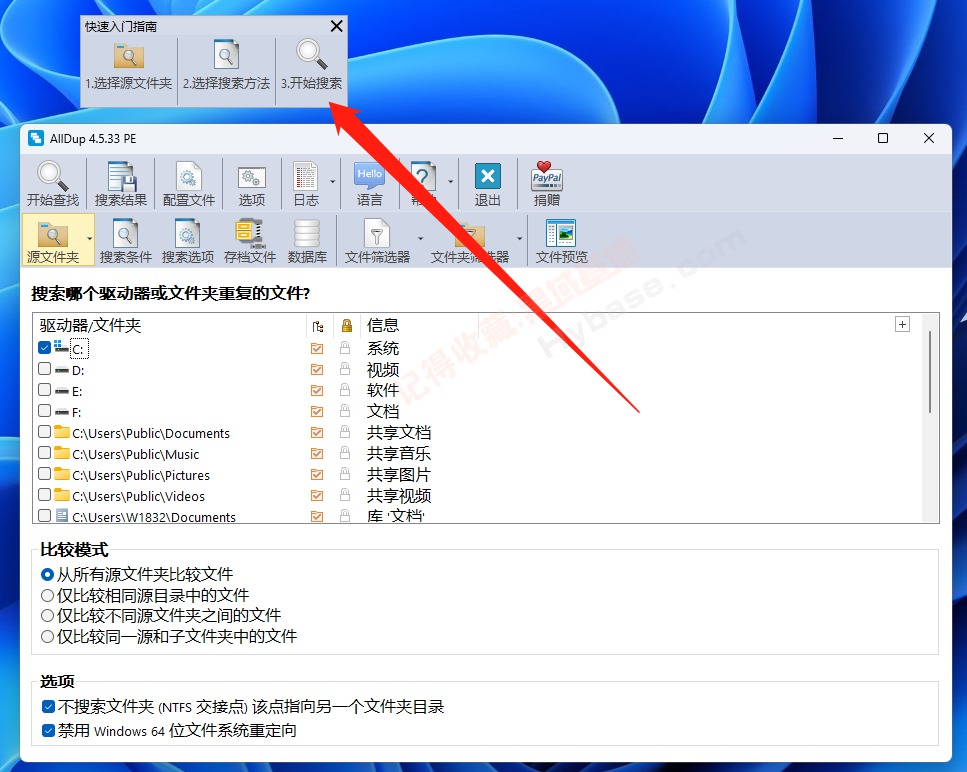This screenshot has width=967, height=772.
Task: Toggle subfolder checkmark for F: row
Action: pos(317,412)
